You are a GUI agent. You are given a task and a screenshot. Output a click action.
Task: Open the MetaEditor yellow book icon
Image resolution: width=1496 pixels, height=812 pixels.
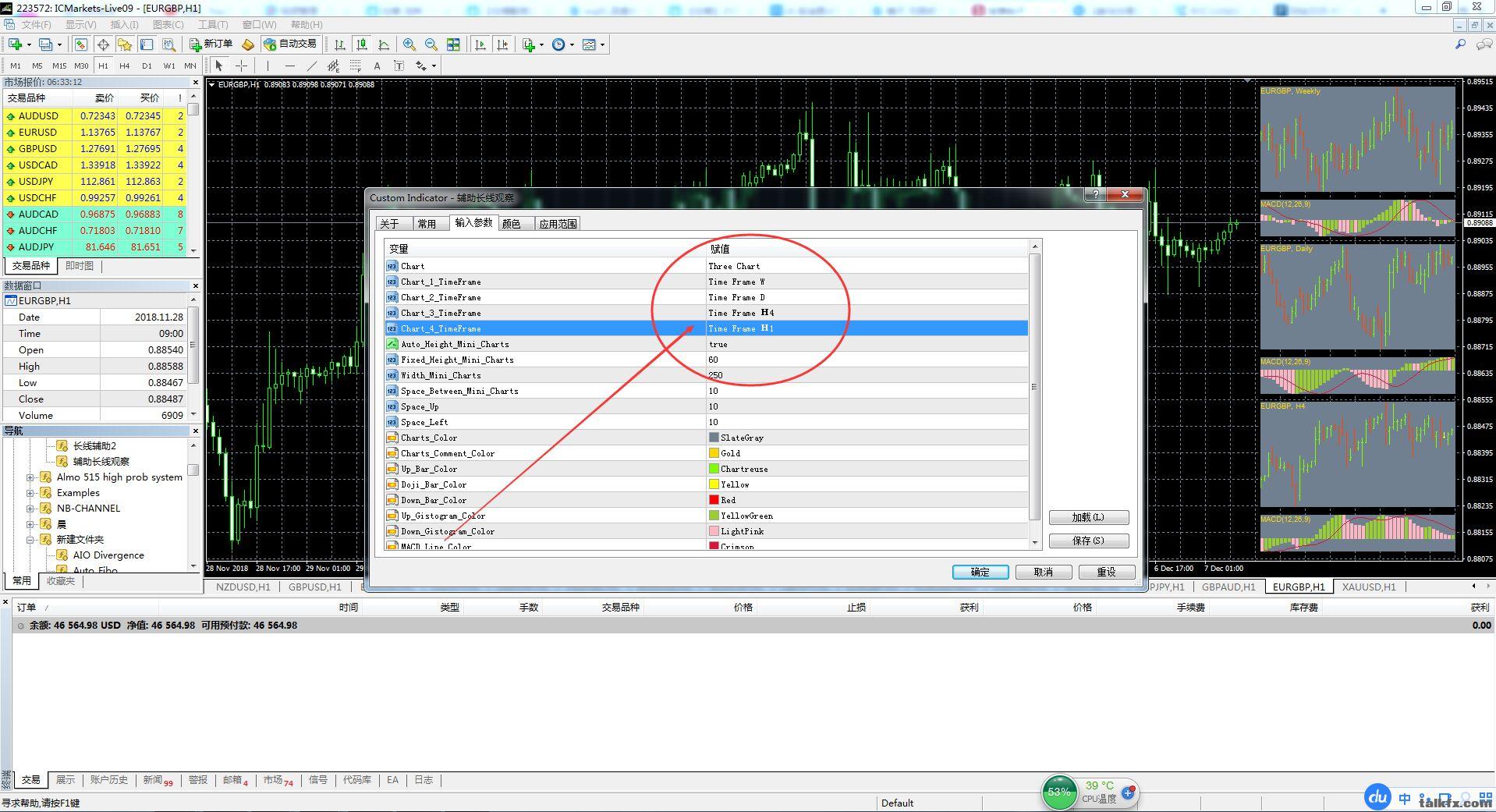248,44
